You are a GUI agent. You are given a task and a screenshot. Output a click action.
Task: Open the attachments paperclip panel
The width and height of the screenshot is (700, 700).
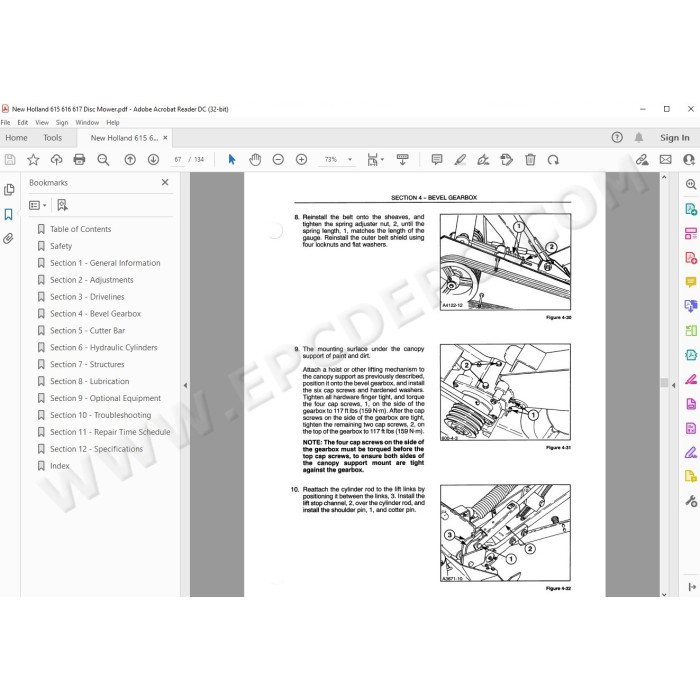click(x=8, y=238)
